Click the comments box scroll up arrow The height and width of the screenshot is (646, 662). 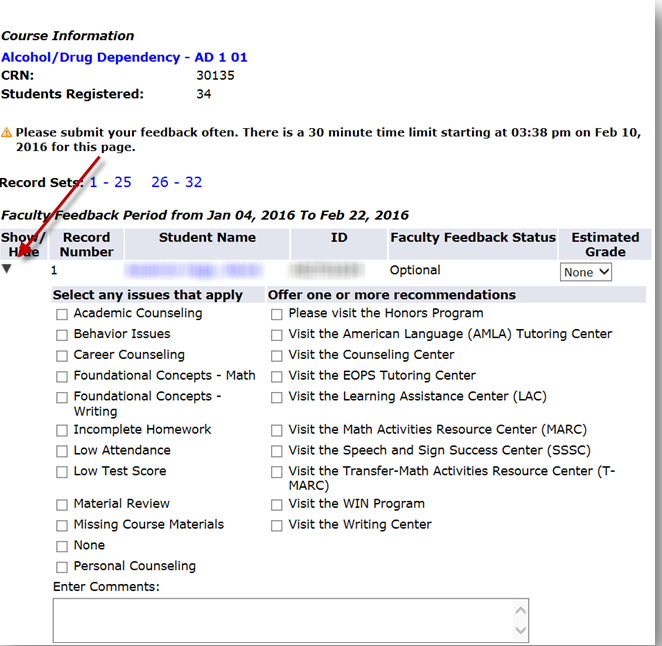521,610
